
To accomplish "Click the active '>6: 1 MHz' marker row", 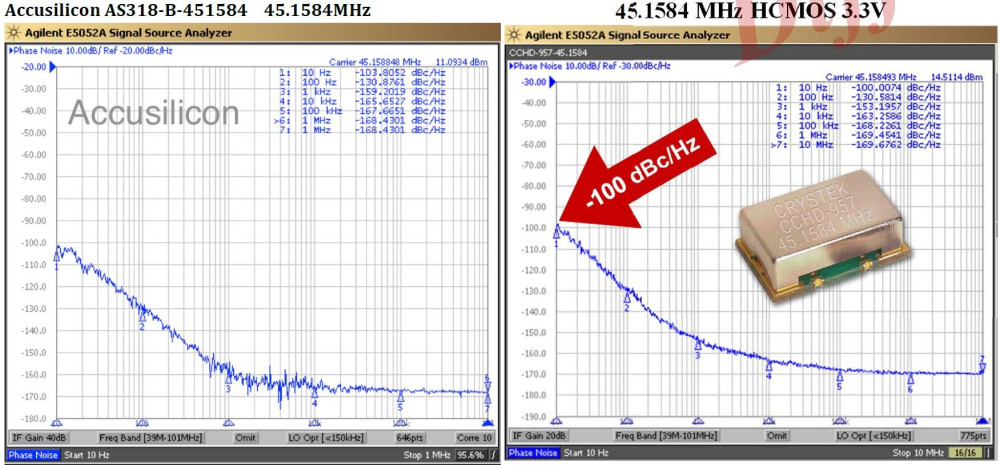I will (x=360, y=120).
